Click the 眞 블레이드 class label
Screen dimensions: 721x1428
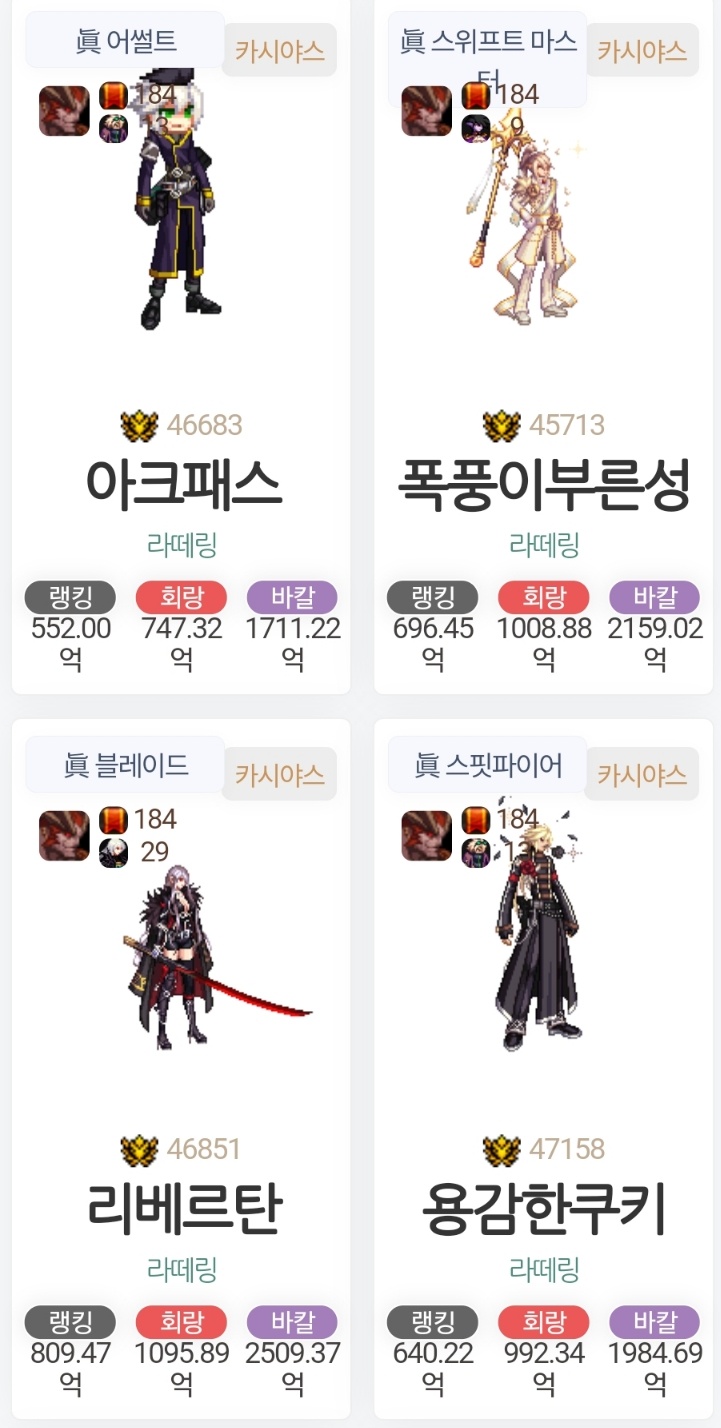[125, 765]
